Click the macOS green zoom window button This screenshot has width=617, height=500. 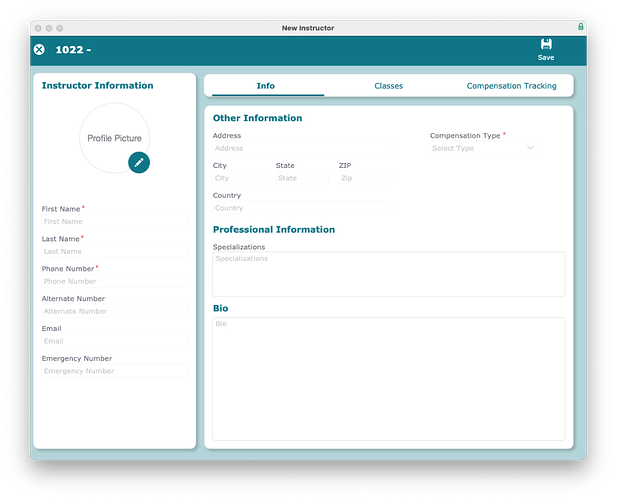click(x=59, y=28)
